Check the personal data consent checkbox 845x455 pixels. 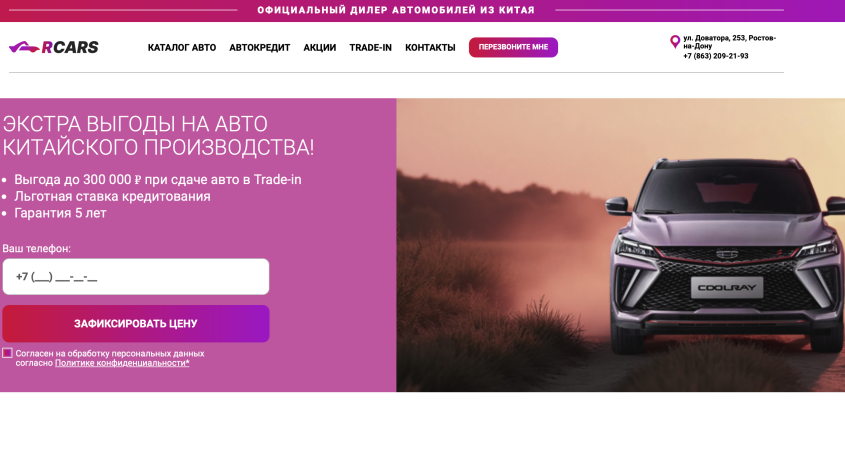(x=7, y=353)
